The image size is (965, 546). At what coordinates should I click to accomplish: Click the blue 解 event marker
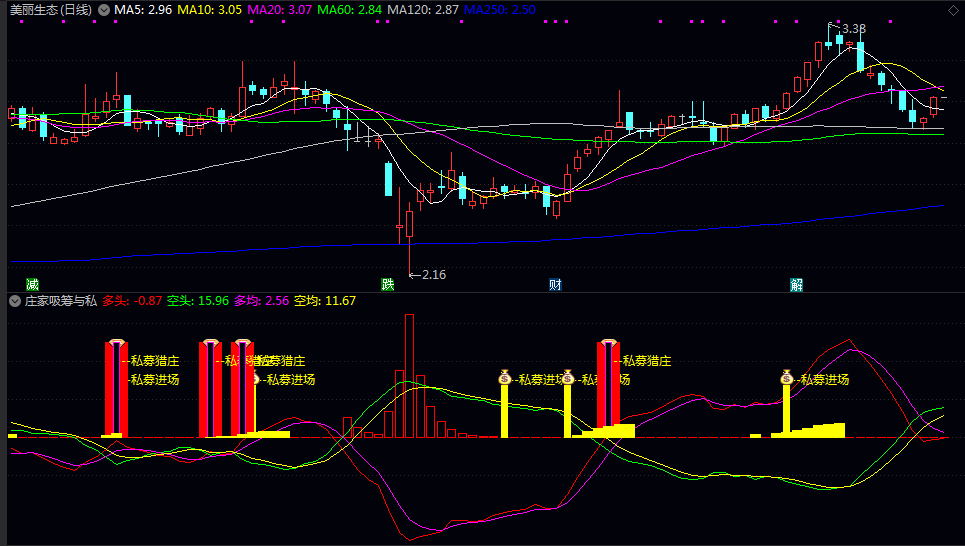(796, 284)
